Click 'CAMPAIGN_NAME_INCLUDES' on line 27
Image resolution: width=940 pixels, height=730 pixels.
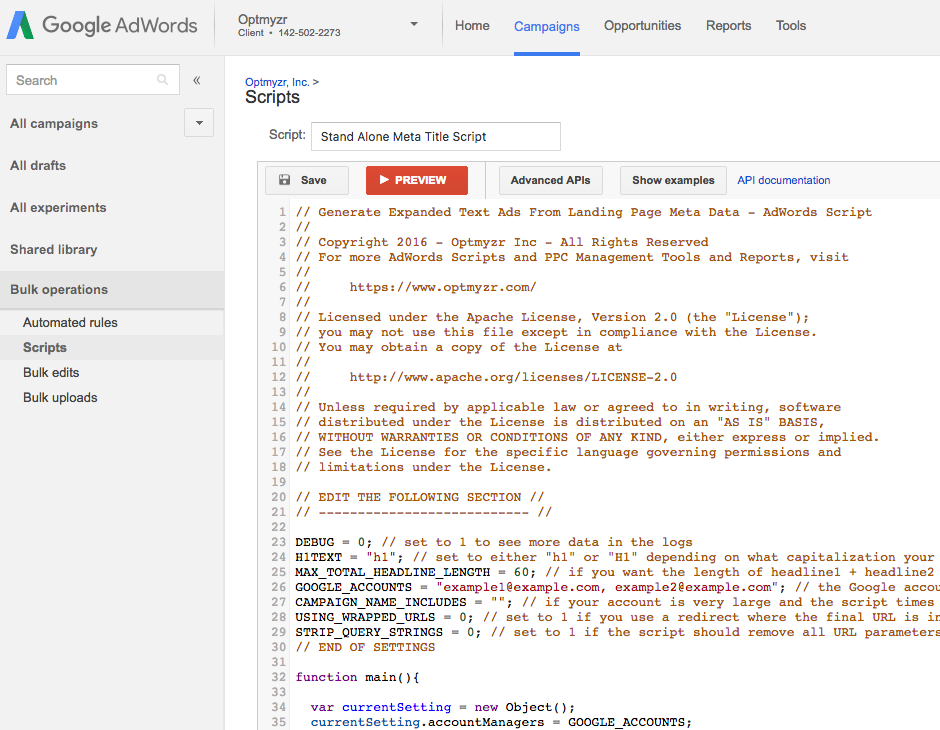(381, 602)
